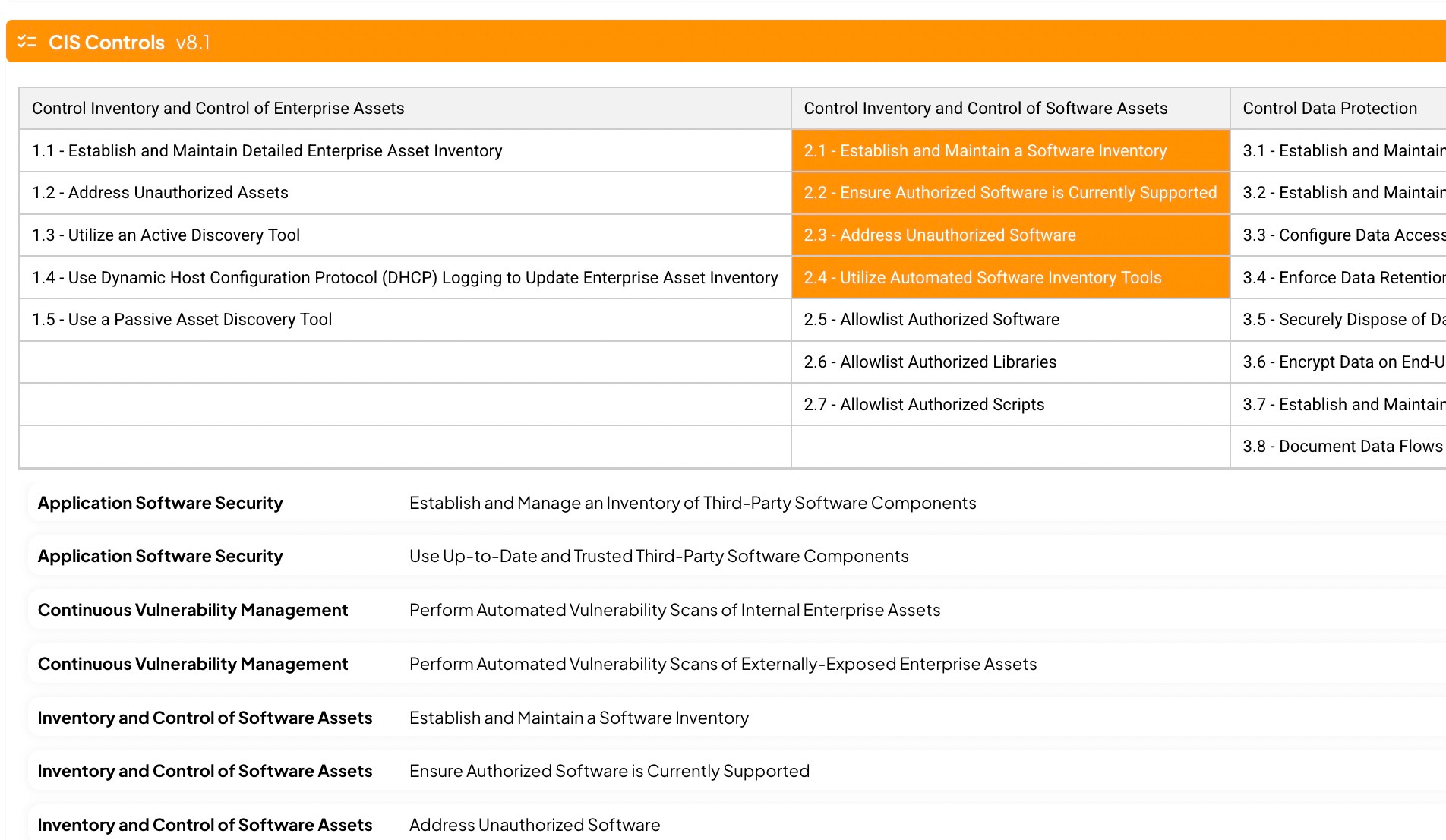
Task: Open list row Establish and Maintain a Software Inventory
Action: (737, 718)
